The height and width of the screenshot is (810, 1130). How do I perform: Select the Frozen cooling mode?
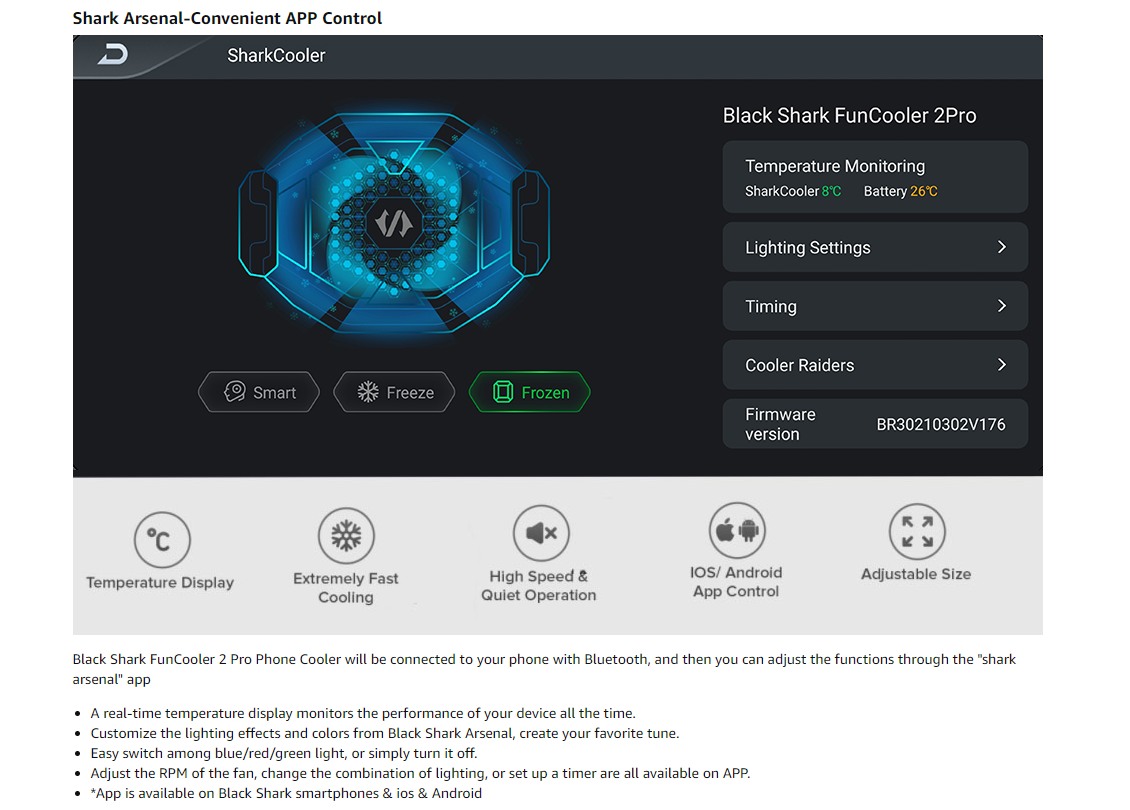click(530, 392)
